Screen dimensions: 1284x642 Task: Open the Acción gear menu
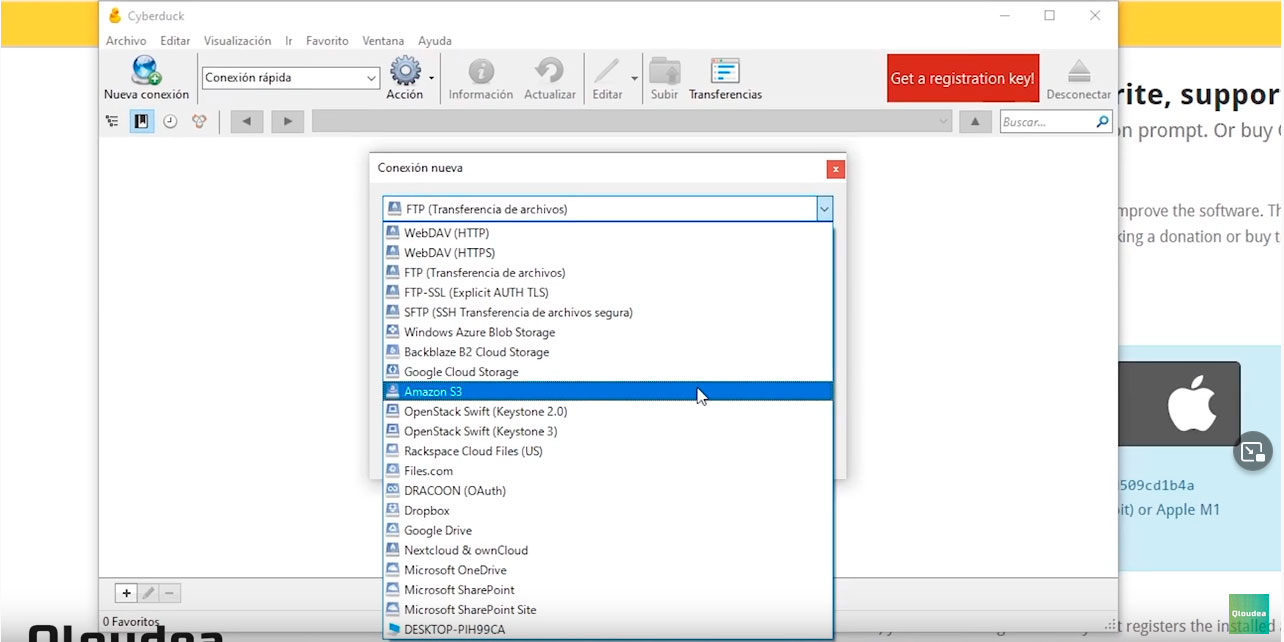[404, 71]
